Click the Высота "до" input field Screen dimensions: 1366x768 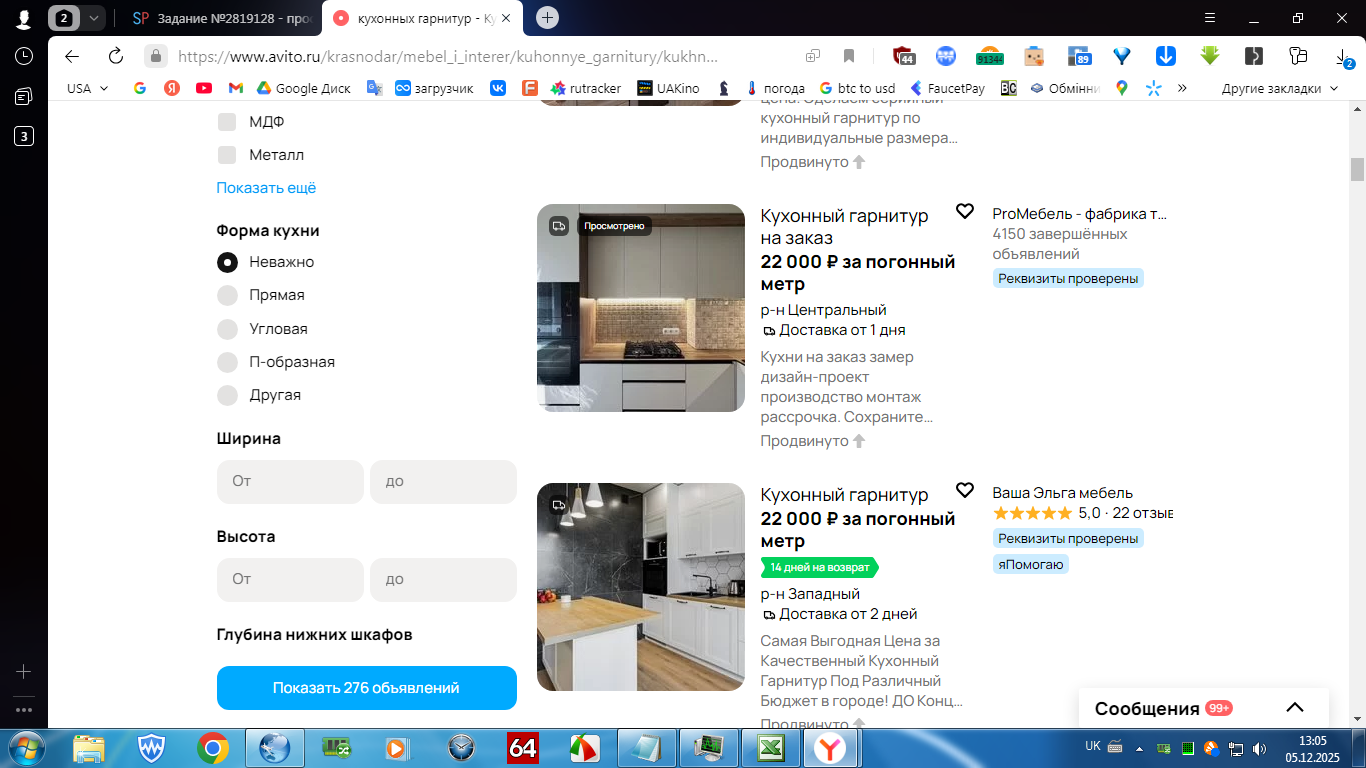click(x=443, y=579)
